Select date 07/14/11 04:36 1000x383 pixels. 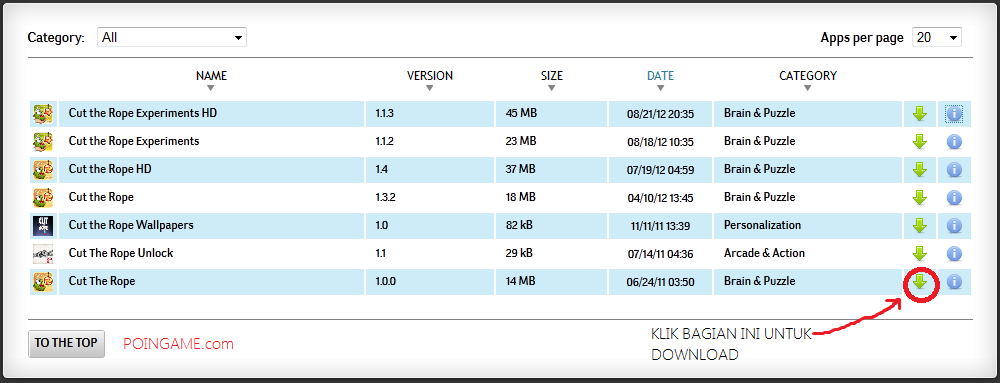660,254
